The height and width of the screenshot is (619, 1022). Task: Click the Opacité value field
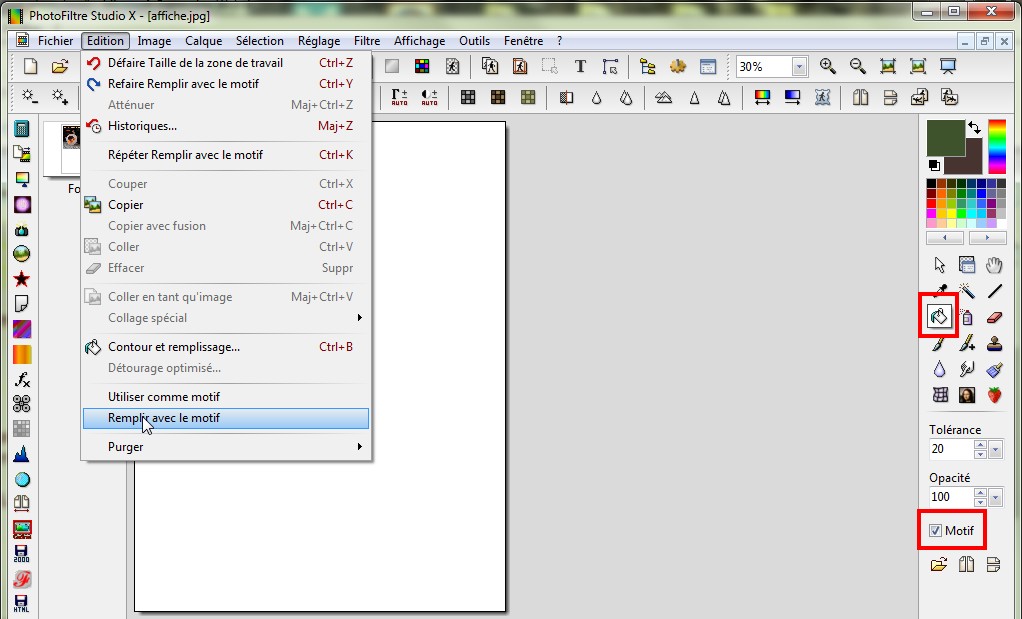click(x=951, y=497)
